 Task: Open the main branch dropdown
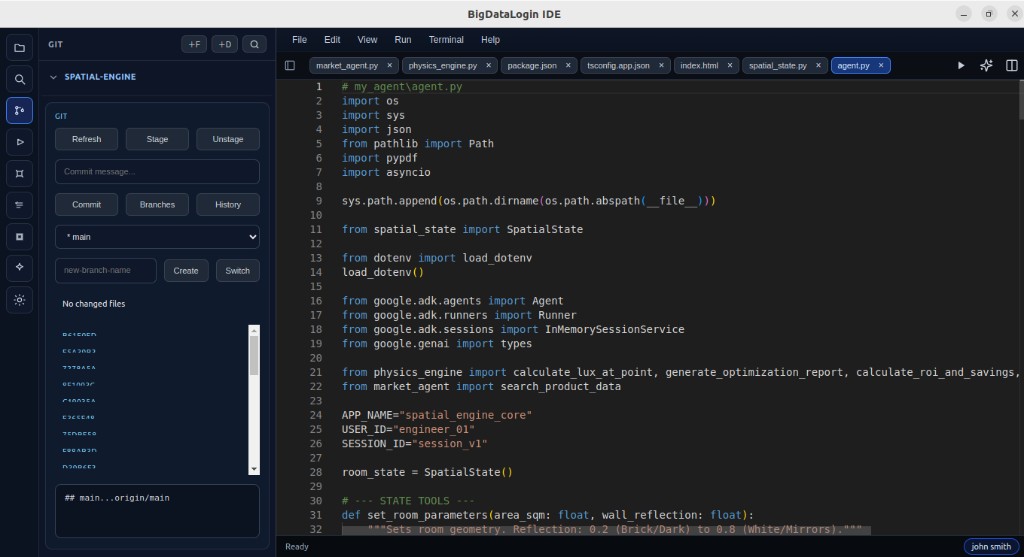click(157, 237)
